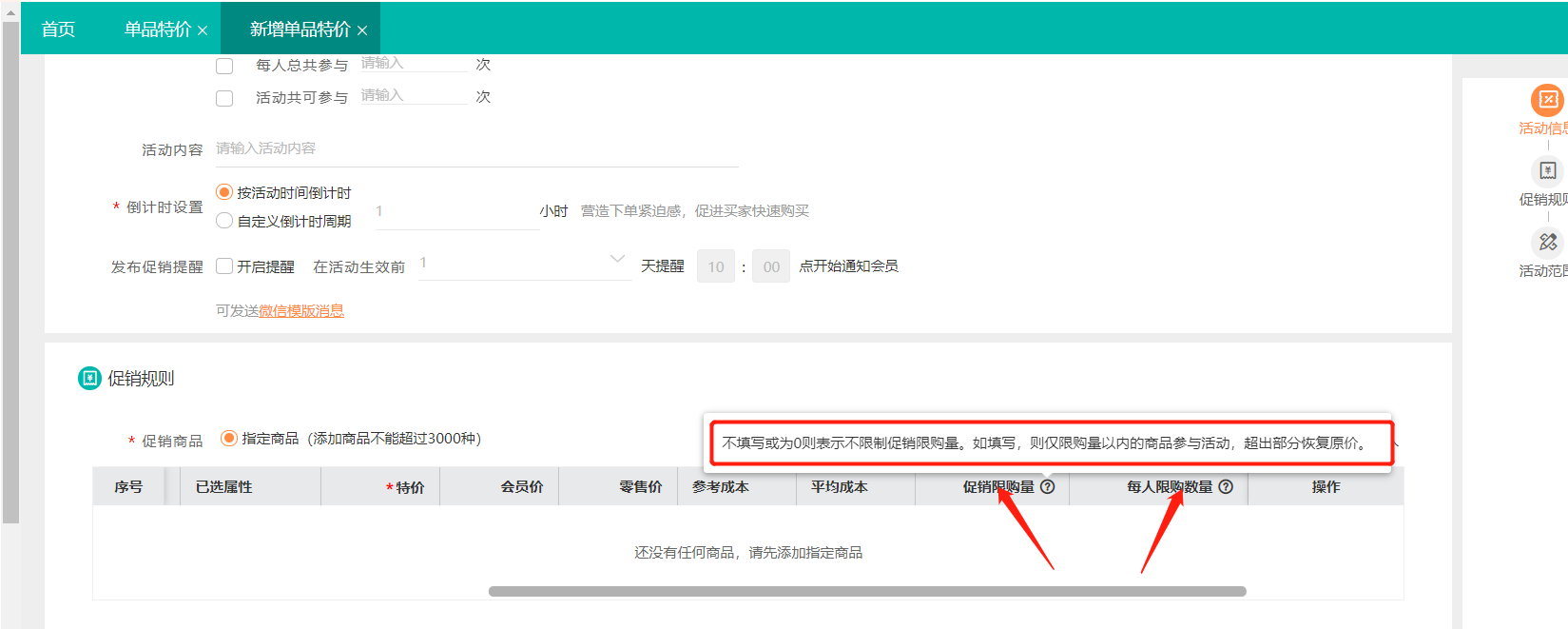
Task: Enable the 开启提醒 checkbox
Action: (224, 266)
